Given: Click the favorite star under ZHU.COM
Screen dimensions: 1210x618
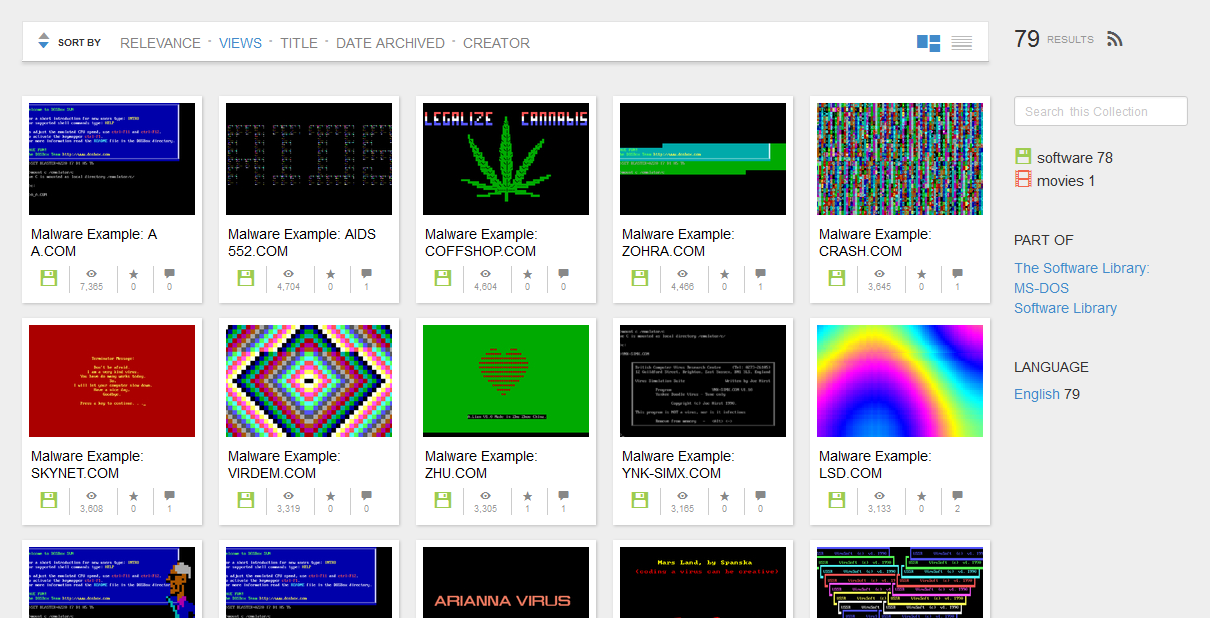Looking at the screenshot, I should (x=528, y=495).
